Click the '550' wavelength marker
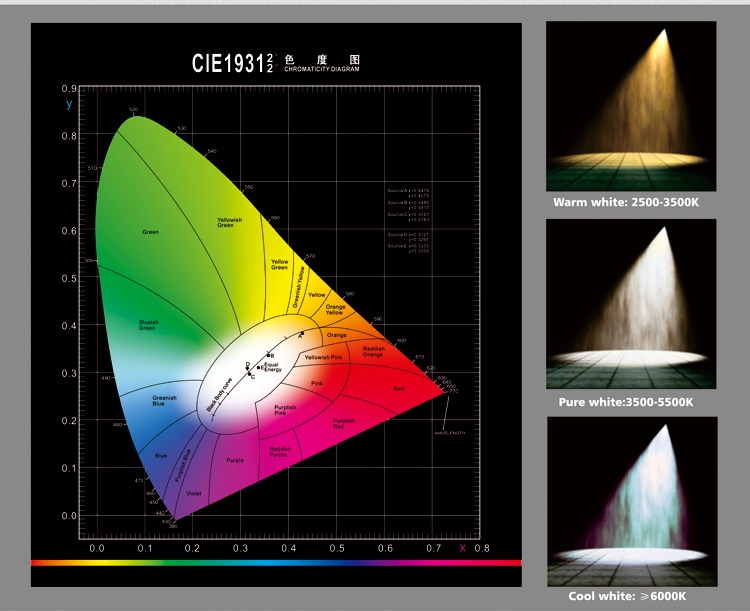This screenshot has height=611, width=750. (x=249, y=187)
